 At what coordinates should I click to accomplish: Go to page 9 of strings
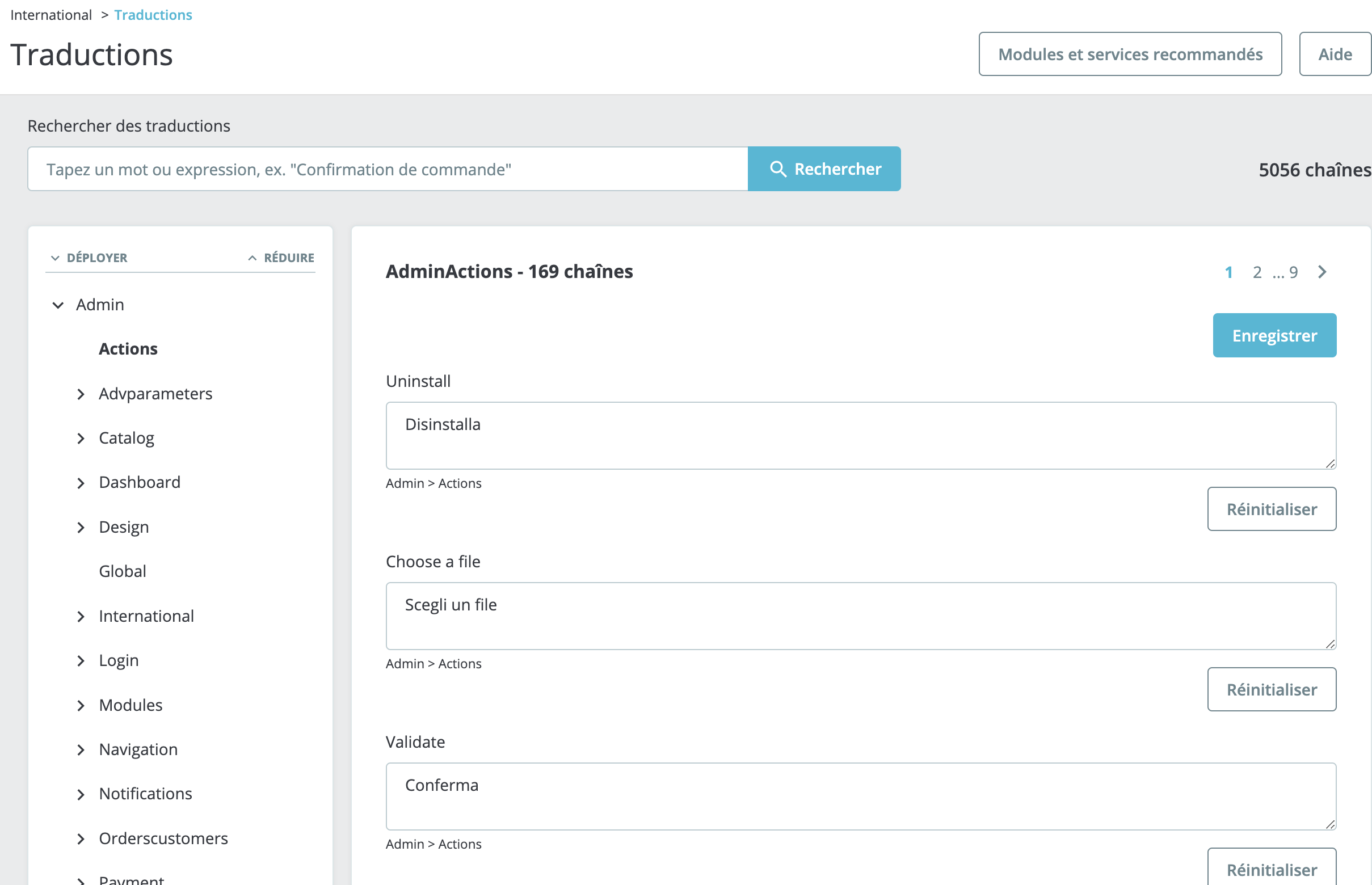point(1293,272)
